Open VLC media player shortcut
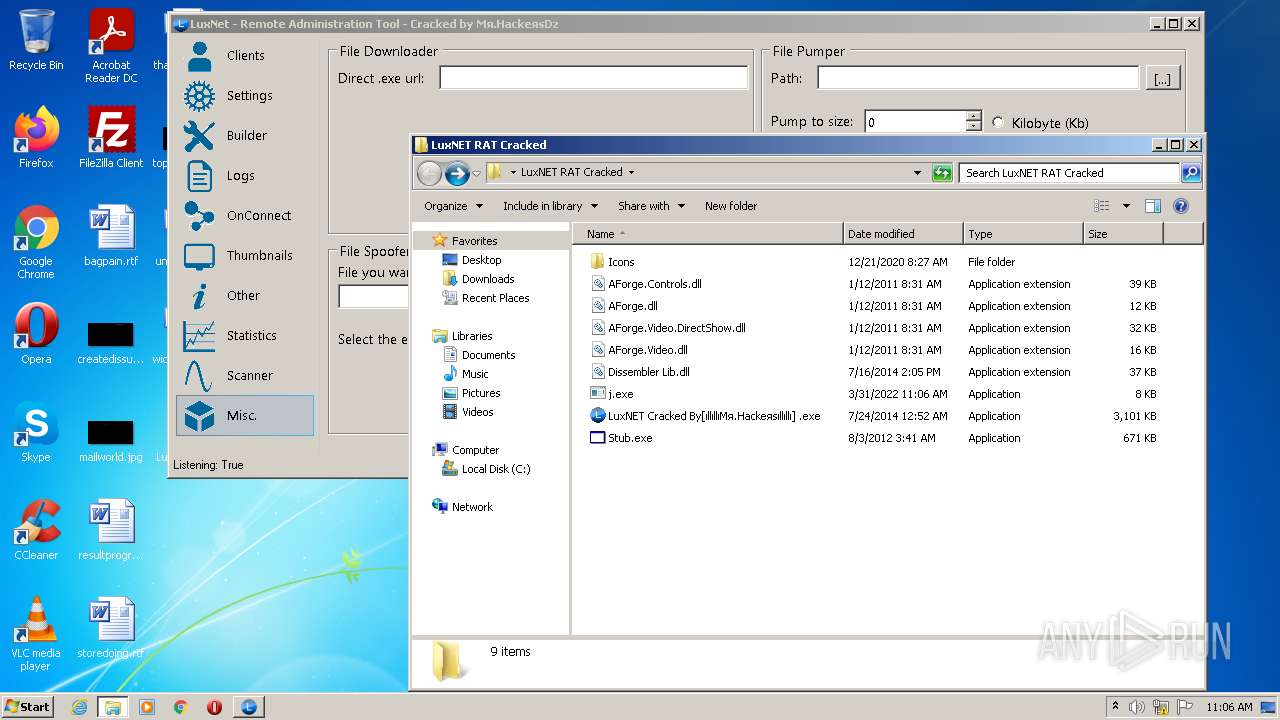This screenshot has height=720, width=1280. [36, 634]
